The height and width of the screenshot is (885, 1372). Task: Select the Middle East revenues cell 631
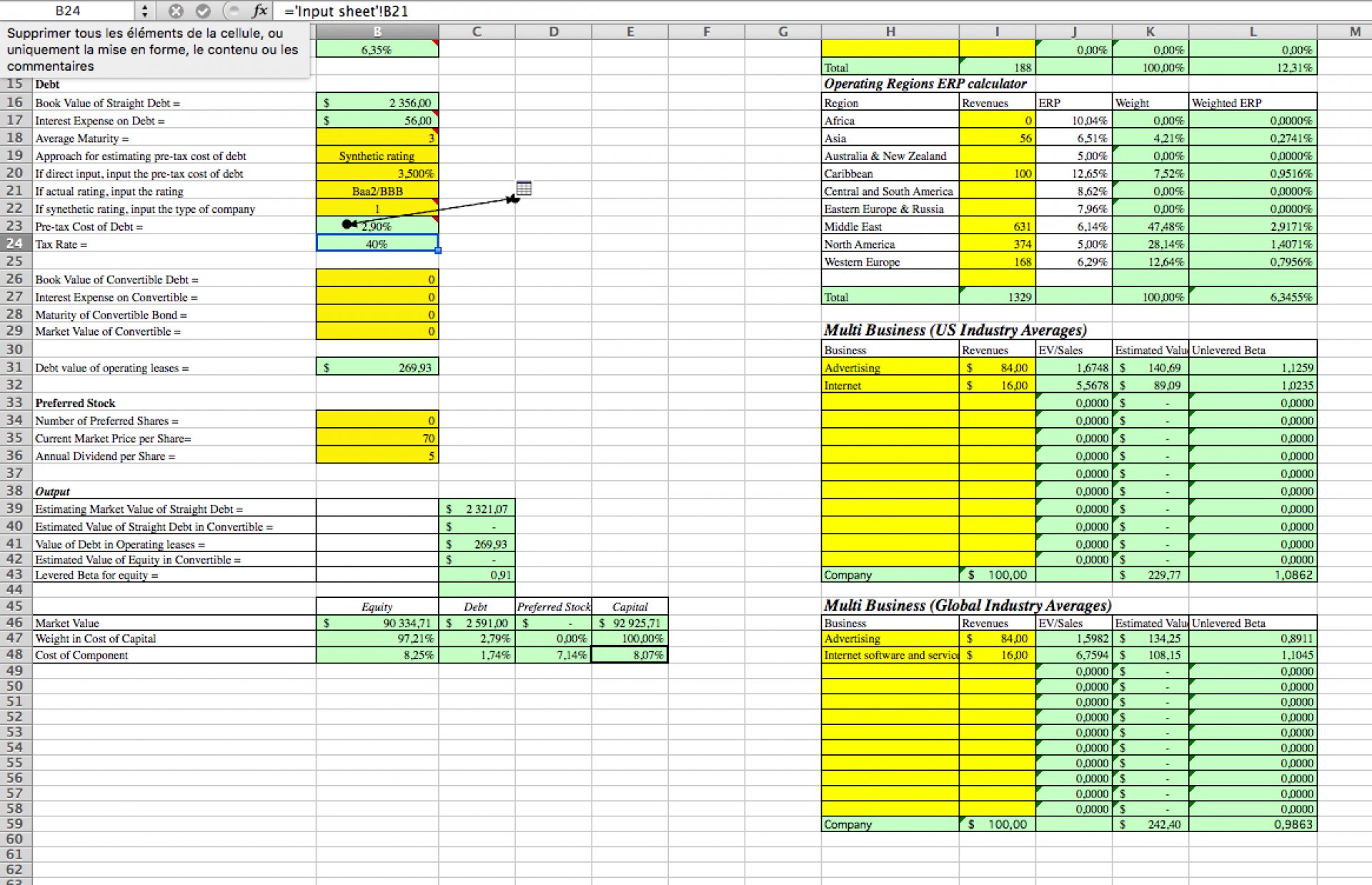point(997,226)
